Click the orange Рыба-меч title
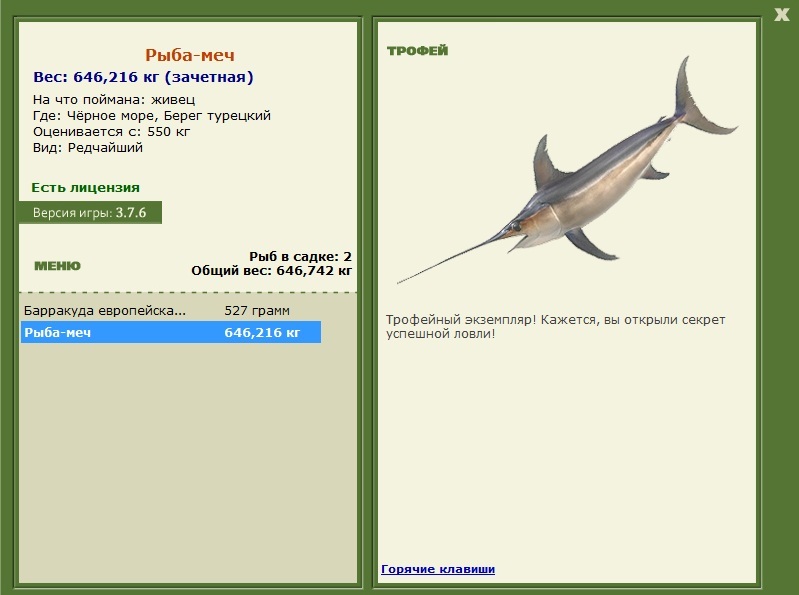This screenshot has height=595, width=799. 190,55
